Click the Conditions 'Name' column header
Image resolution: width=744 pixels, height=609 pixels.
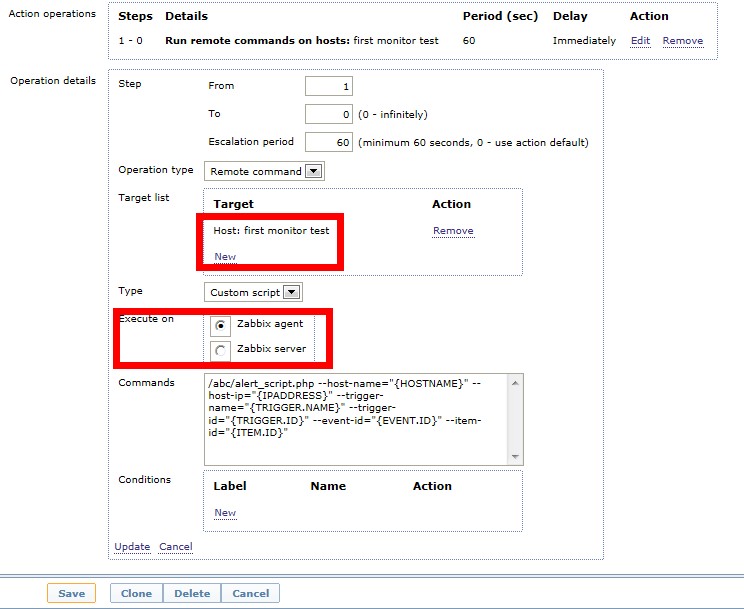pos(328,486)
